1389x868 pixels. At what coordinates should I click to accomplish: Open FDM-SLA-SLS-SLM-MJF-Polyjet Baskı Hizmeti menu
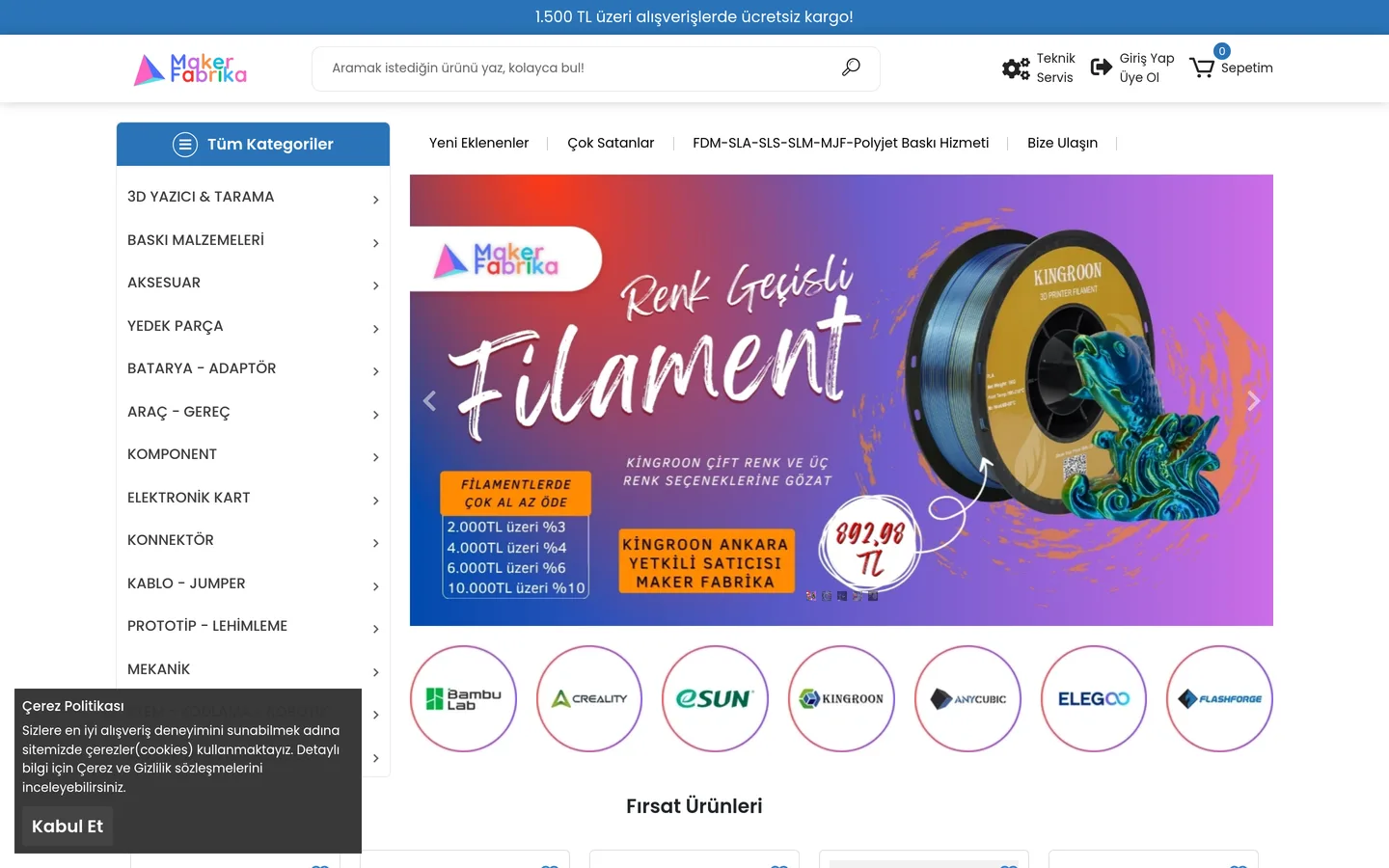840,143
